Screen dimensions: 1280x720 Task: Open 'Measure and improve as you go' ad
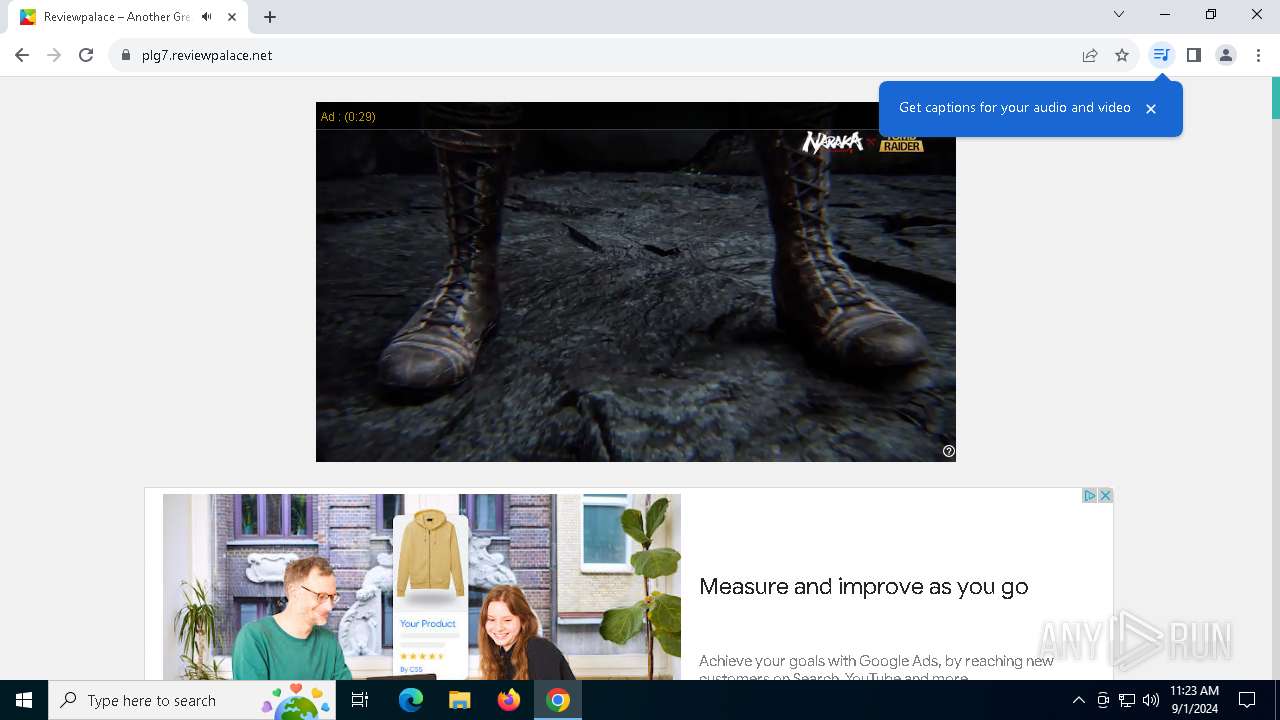click(x=864, y=587)
